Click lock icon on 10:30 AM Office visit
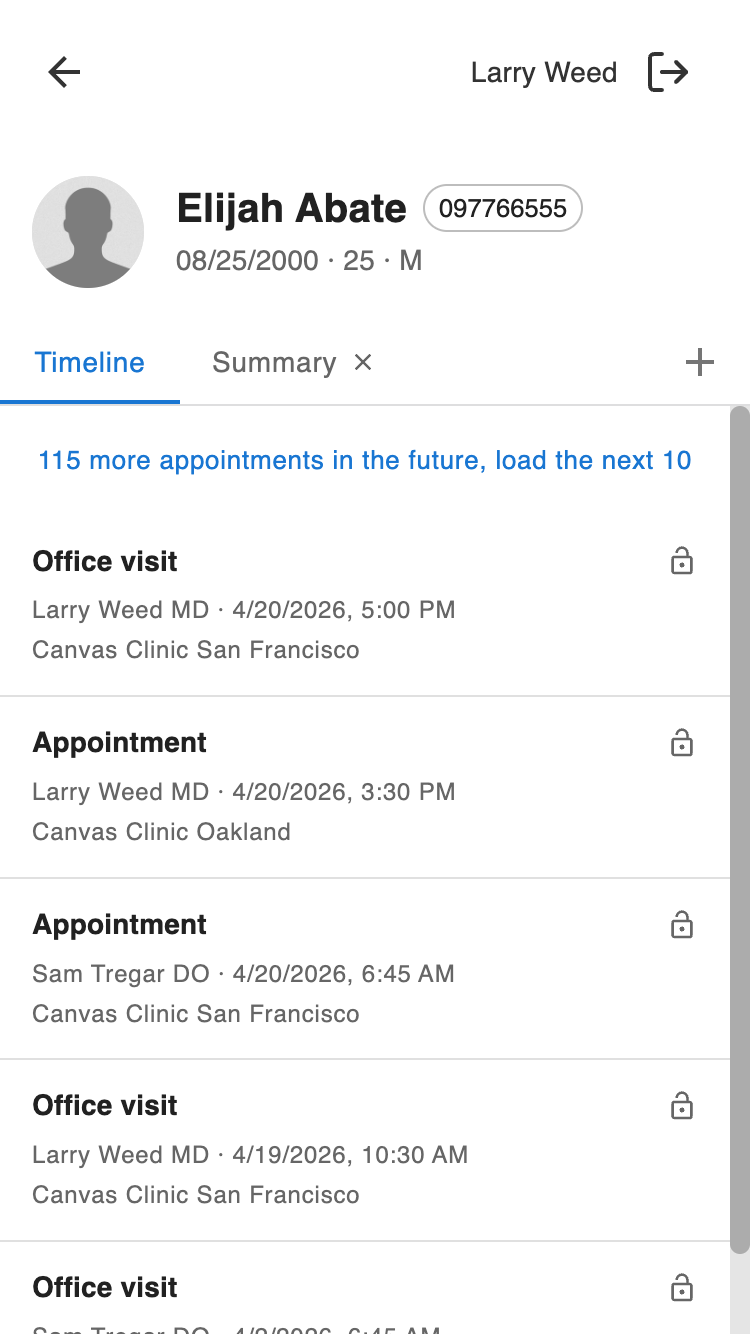This screenshot has width=750, height=1334. 681,1106
